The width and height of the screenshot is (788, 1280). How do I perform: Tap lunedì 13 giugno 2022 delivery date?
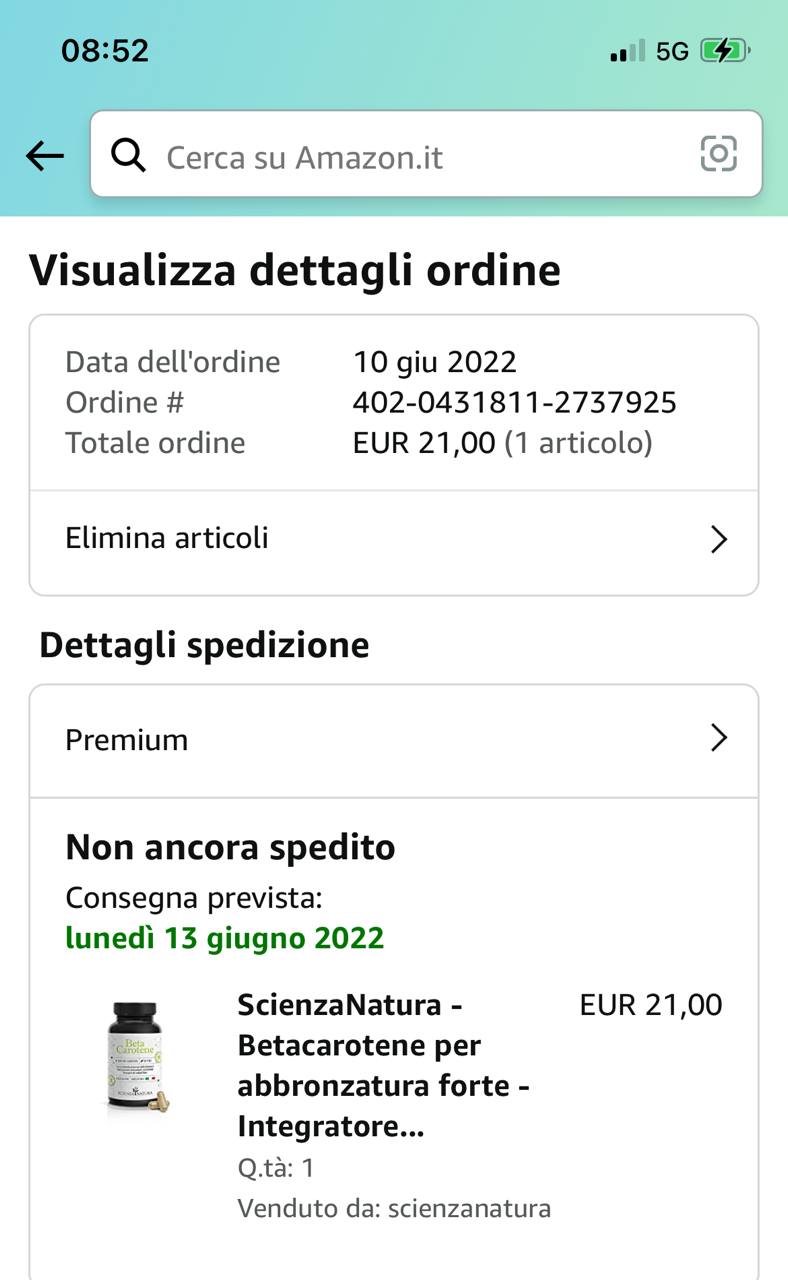click(224, 938)
